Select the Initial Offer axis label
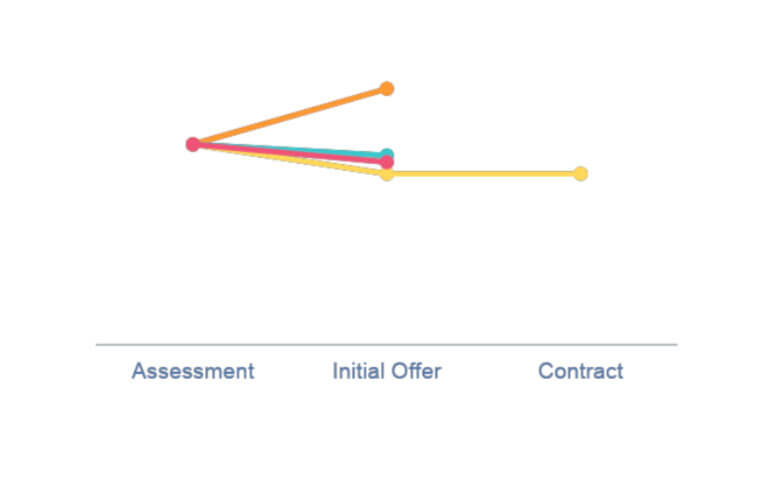This screenshot has height=500, width=760. [x=387, y=371]
